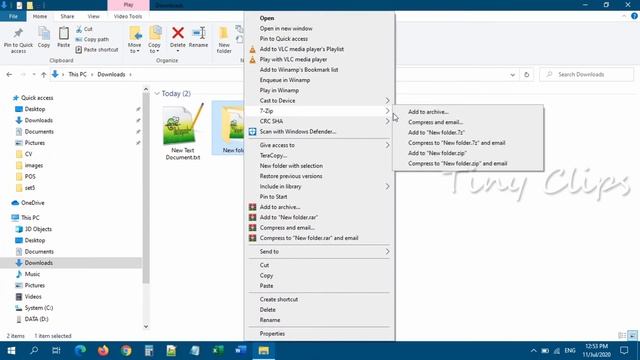Switch to the View ribbon tab
The width and height of the screenshot is (640, 360).
coord(93,16)
